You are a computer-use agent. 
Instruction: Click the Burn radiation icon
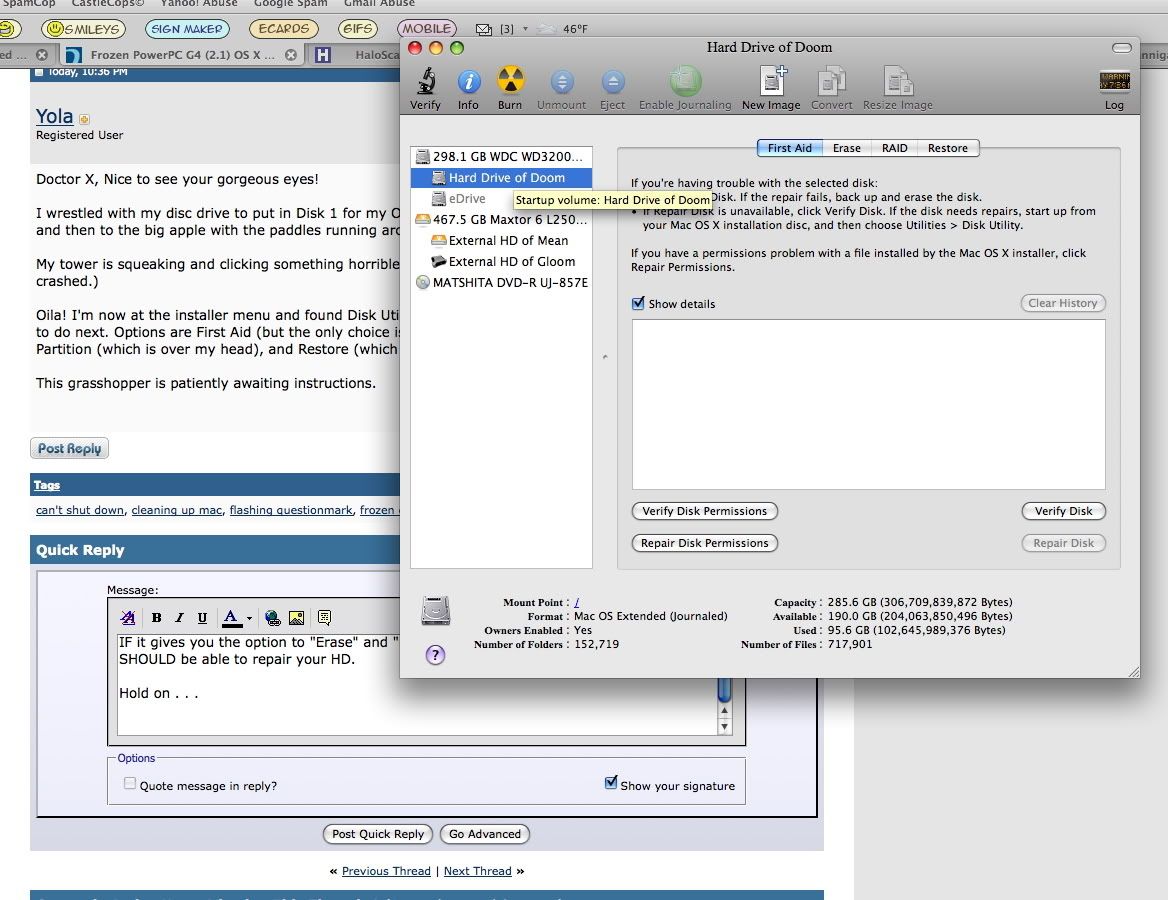510,80
